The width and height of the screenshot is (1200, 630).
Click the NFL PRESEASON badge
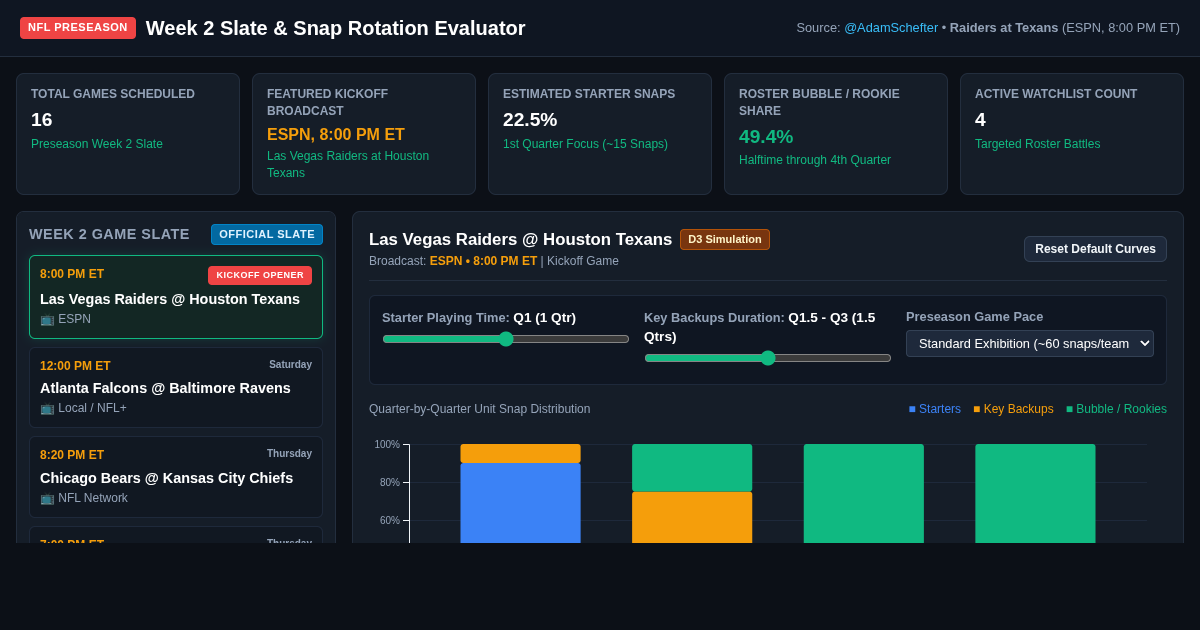pyautogui.click(x=78, y=28)
